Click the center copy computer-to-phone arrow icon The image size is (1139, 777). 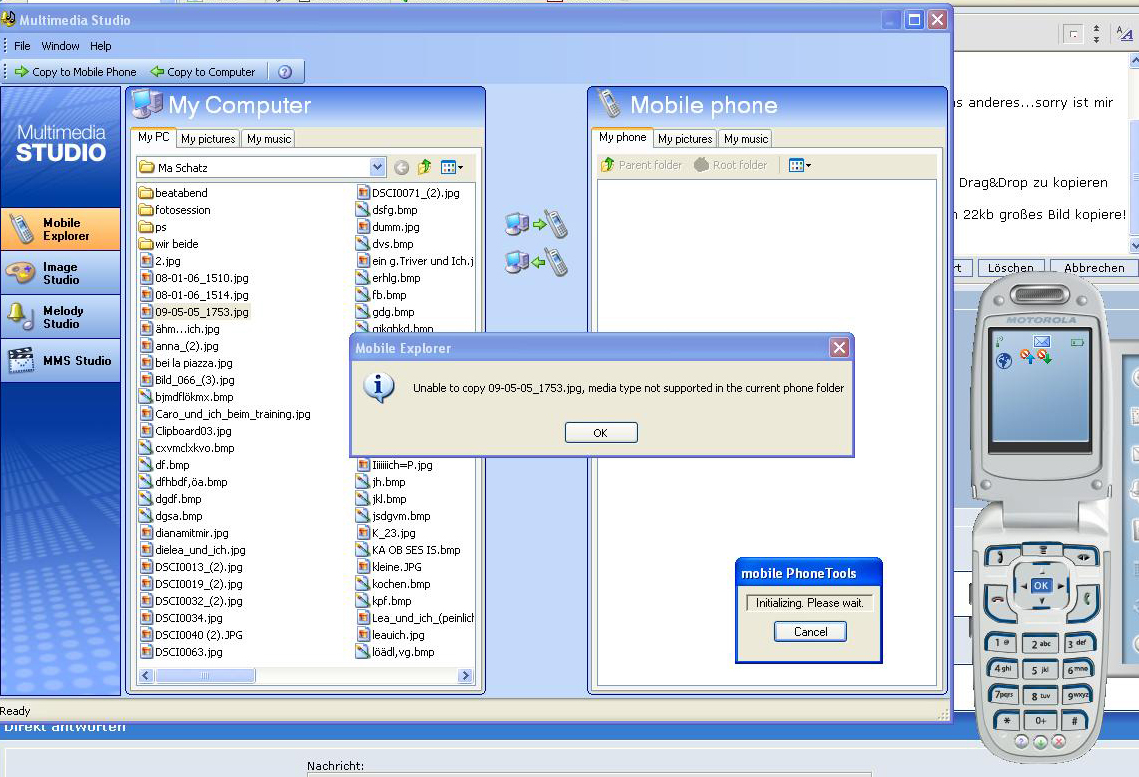click(x=536, y=224)
